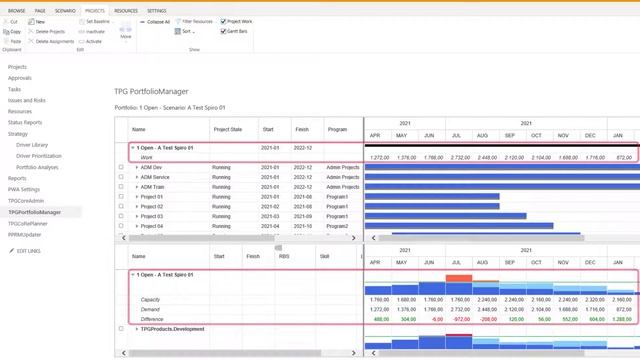Uncheck the Gantt Bars checkbox
Screen dimensions: 640x360
223,31
